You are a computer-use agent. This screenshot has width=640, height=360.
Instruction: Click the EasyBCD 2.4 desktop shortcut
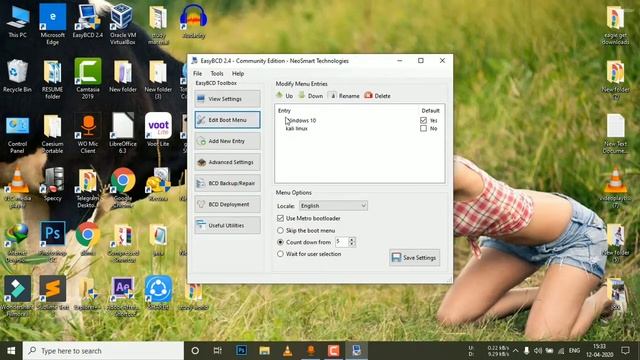point(87,22)
